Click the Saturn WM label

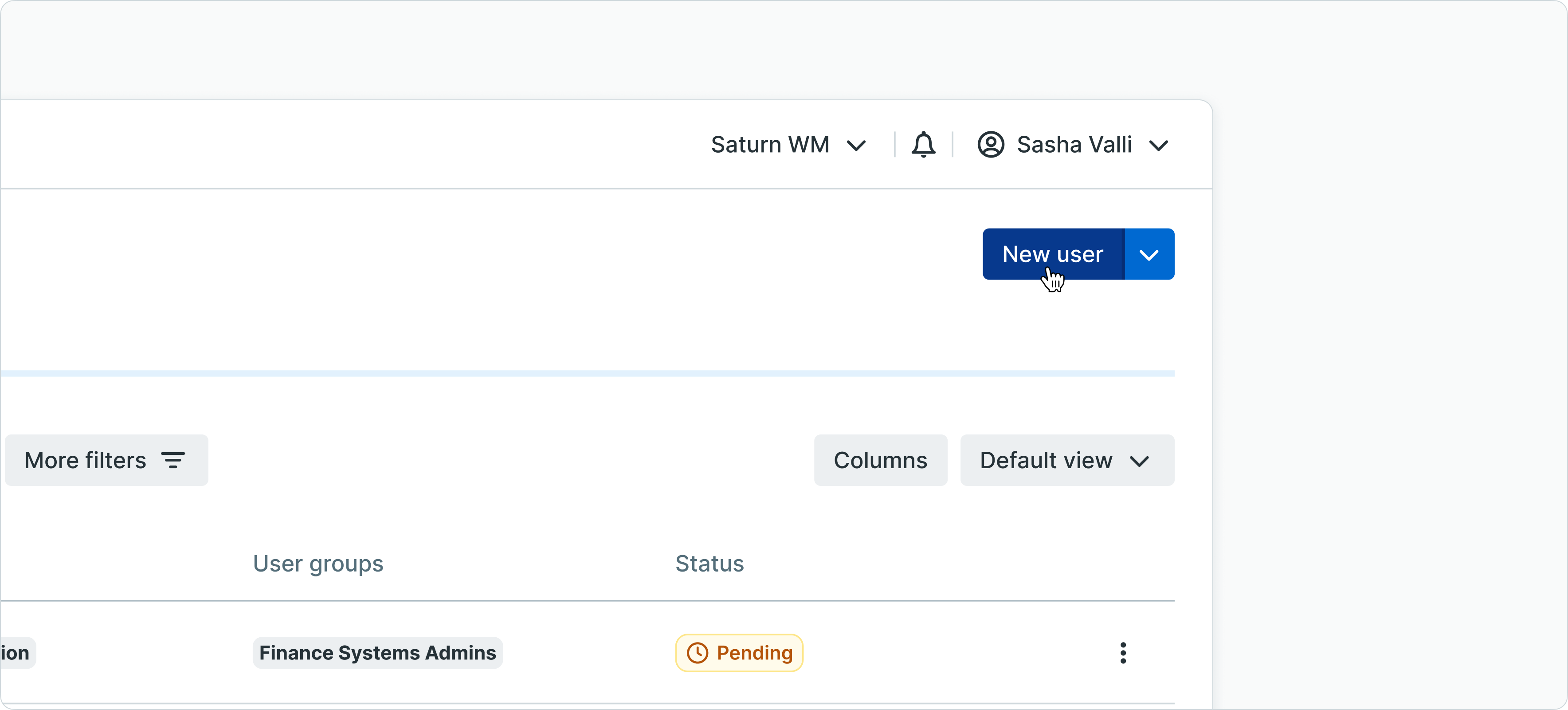point(769,145)
